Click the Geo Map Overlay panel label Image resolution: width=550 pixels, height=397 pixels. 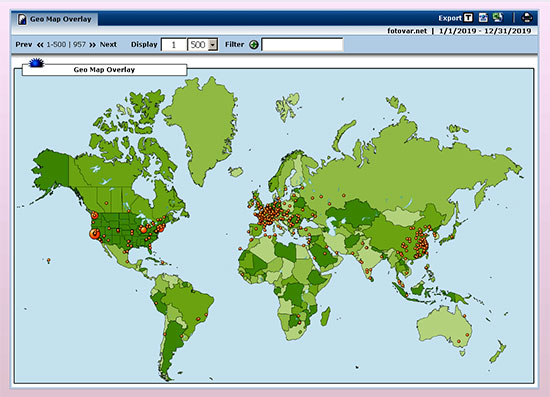[104, 70]
